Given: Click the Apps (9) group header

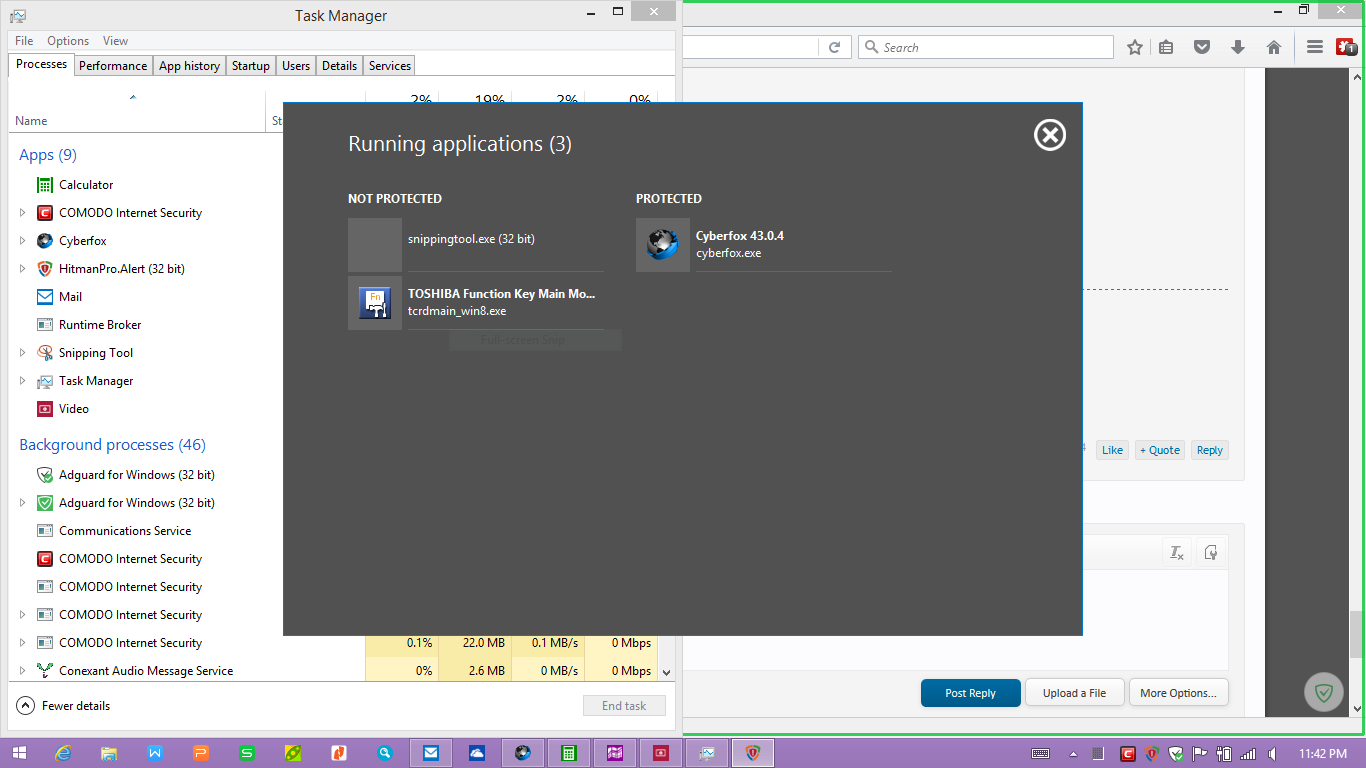Looking at the screenshot, I should pyautogui.click(x=48, y=155).
